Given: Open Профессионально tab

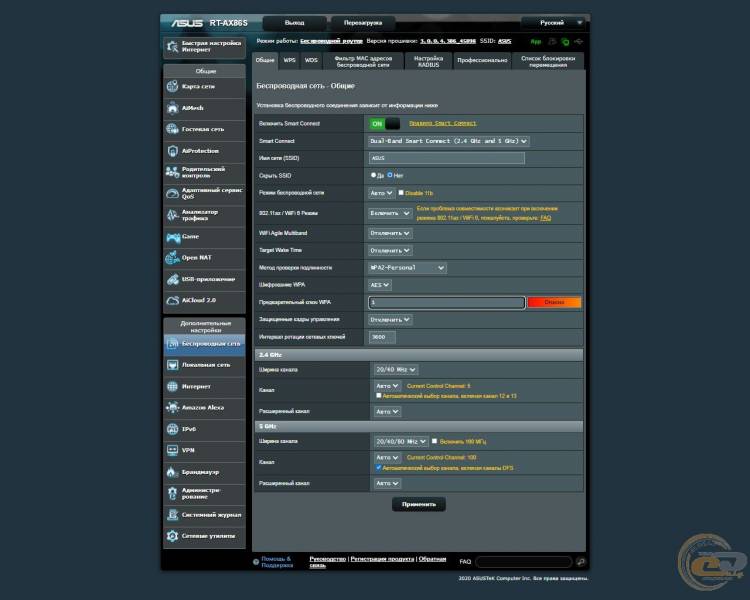Looking at the screenshot, I should [x=482, y=61].
